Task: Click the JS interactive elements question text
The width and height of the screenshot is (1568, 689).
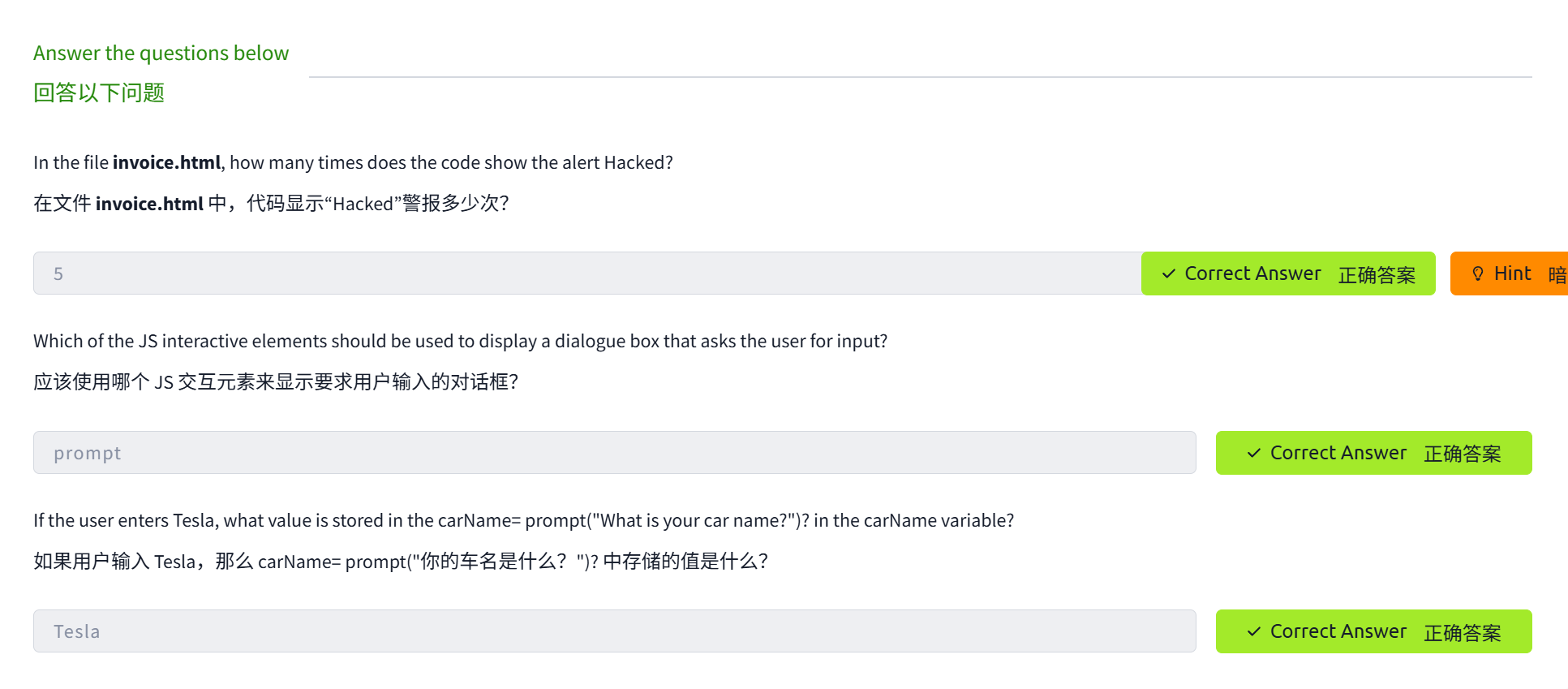Action: pos(460,341)
